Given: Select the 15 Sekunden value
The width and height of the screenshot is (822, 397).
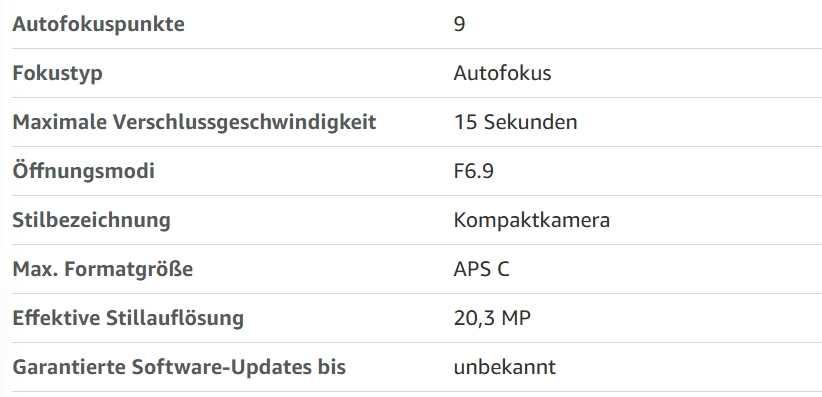Looking at the screenshot, I should [x=515, y=122].
